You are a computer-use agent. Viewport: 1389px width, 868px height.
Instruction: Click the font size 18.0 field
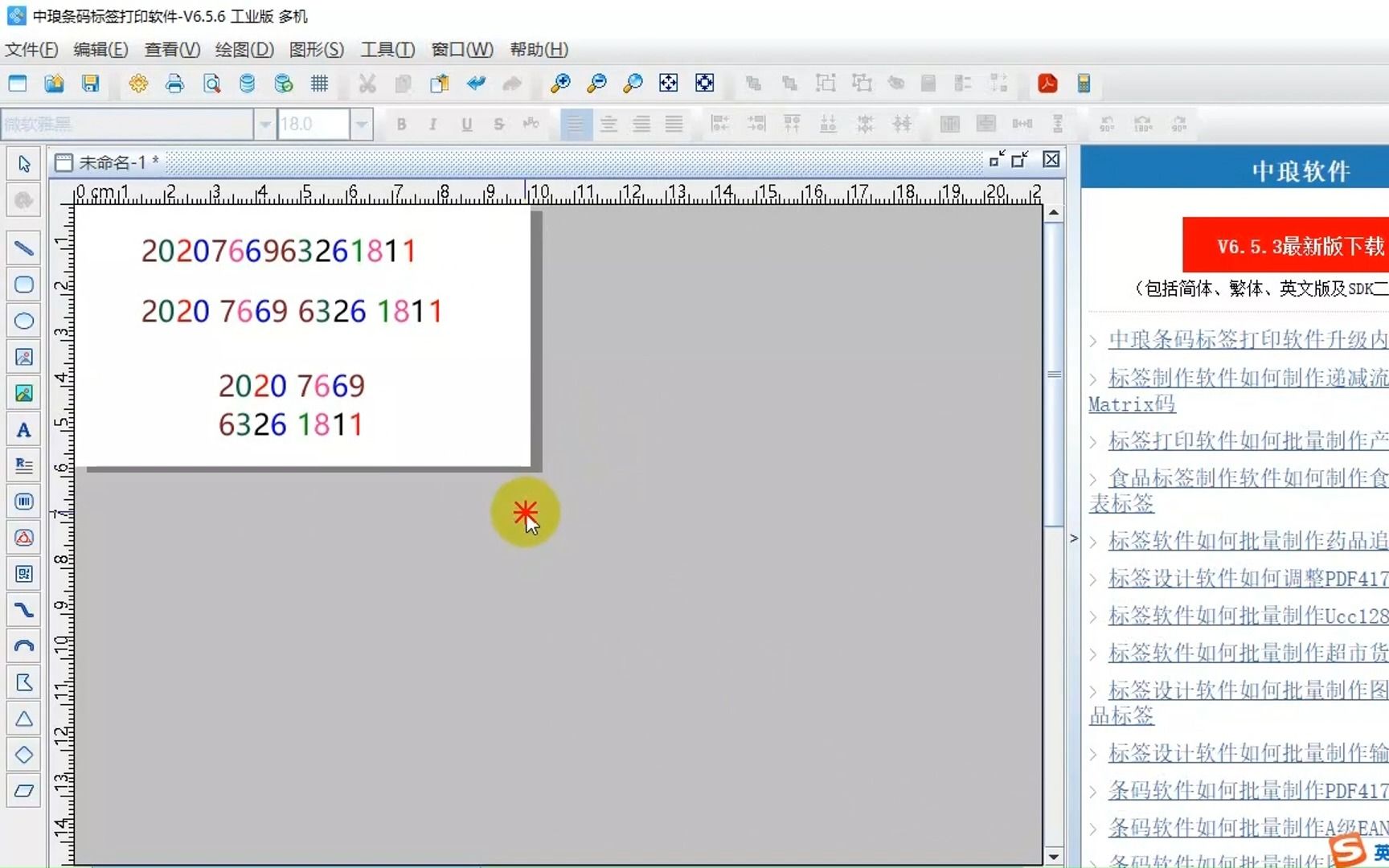coord(313,125)
